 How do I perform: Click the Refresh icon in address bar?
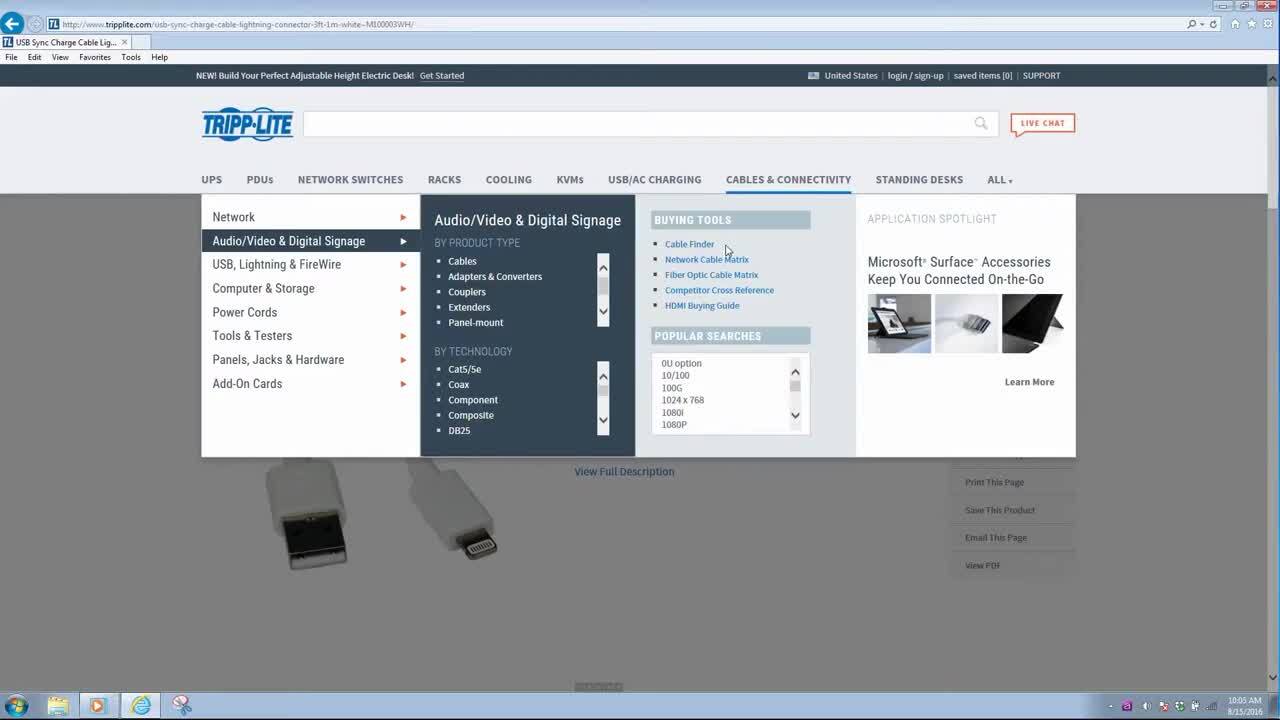[1214, 24]
